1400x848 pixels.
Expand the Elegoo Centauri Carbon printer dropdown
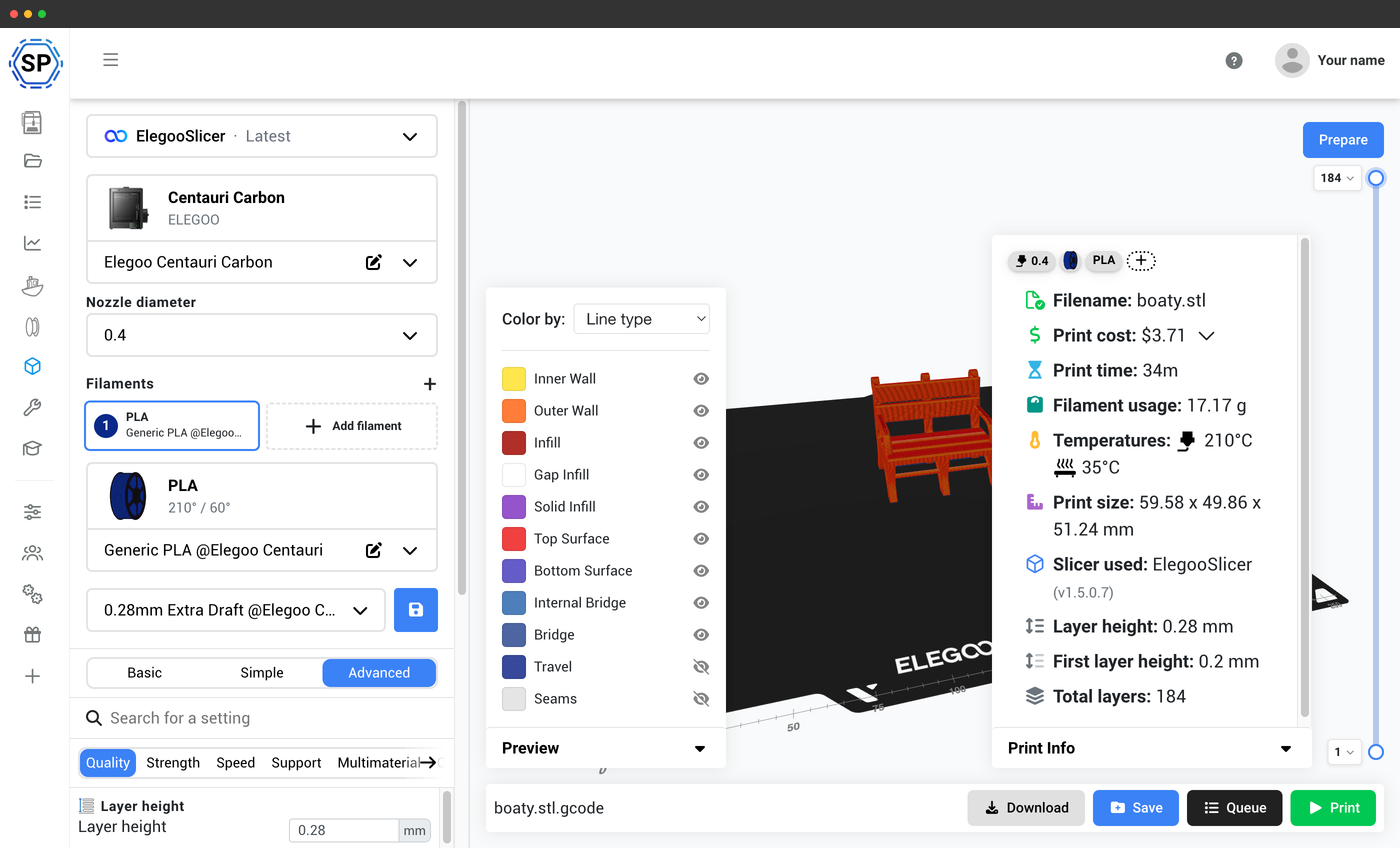(x=410, y=262)
